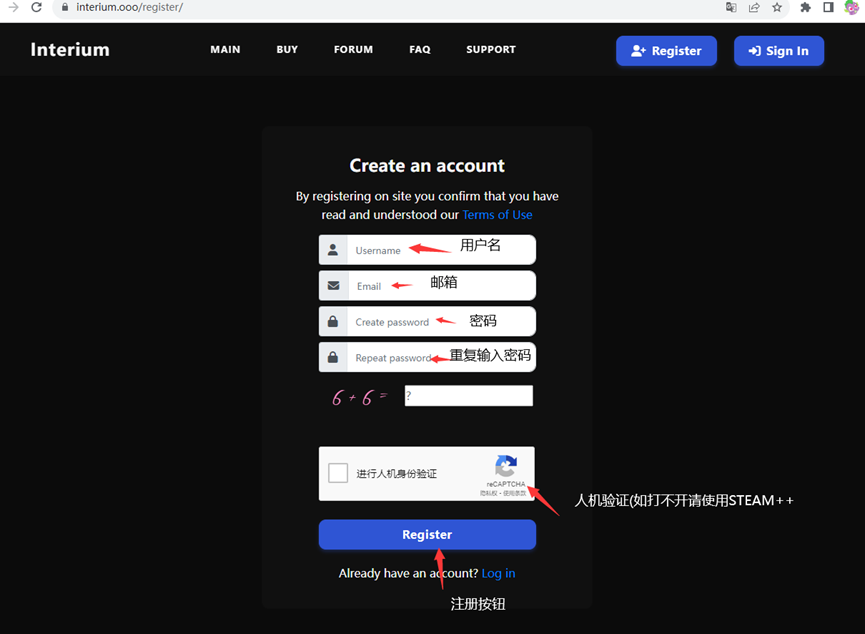Click the browser reload icon

click(x=36, y=7)
